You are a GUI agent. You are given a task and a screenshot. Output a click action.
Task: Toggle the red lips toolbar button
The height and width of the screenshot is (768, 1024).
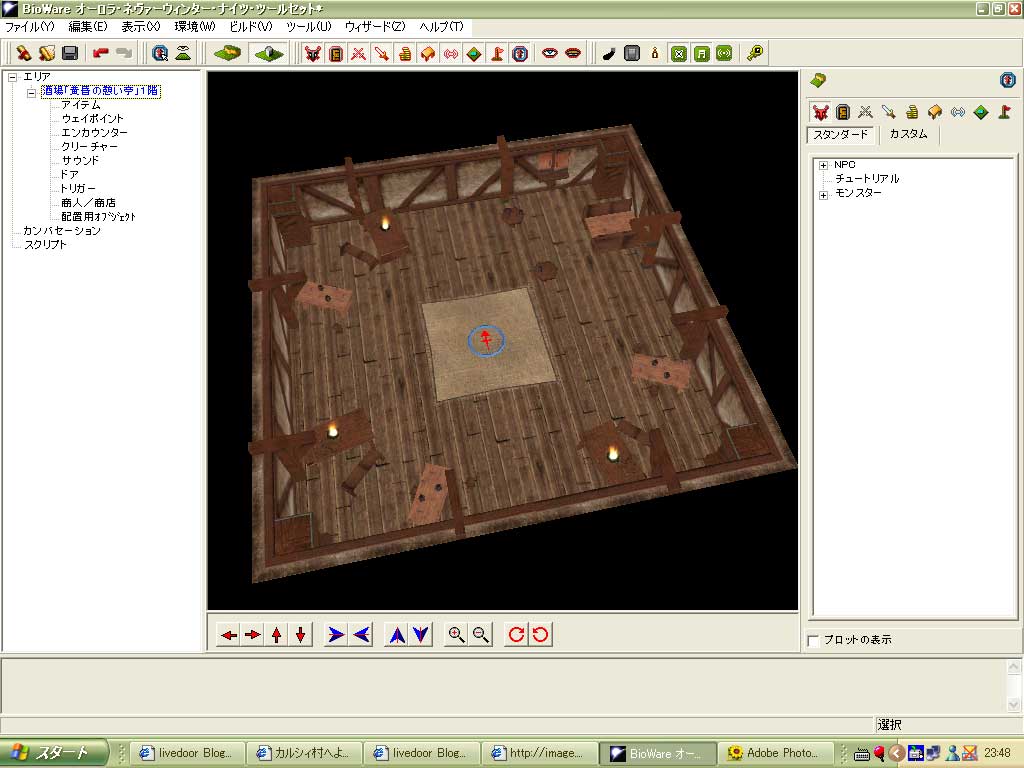pyautogui.click(x=573, y=53)
